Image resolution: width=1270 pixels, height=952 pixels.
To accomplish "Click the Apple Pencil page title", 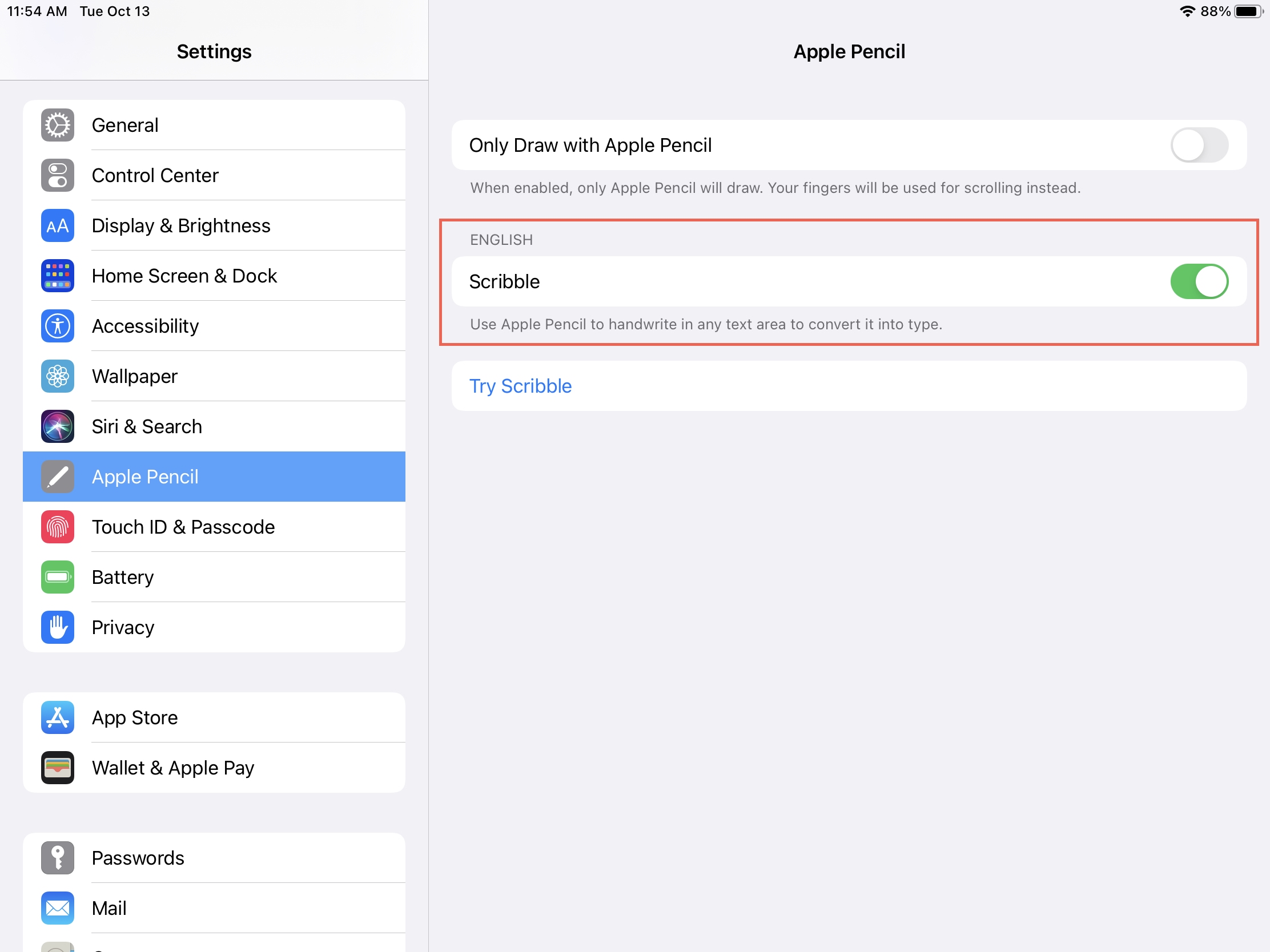I will click(x=849, y=51).
